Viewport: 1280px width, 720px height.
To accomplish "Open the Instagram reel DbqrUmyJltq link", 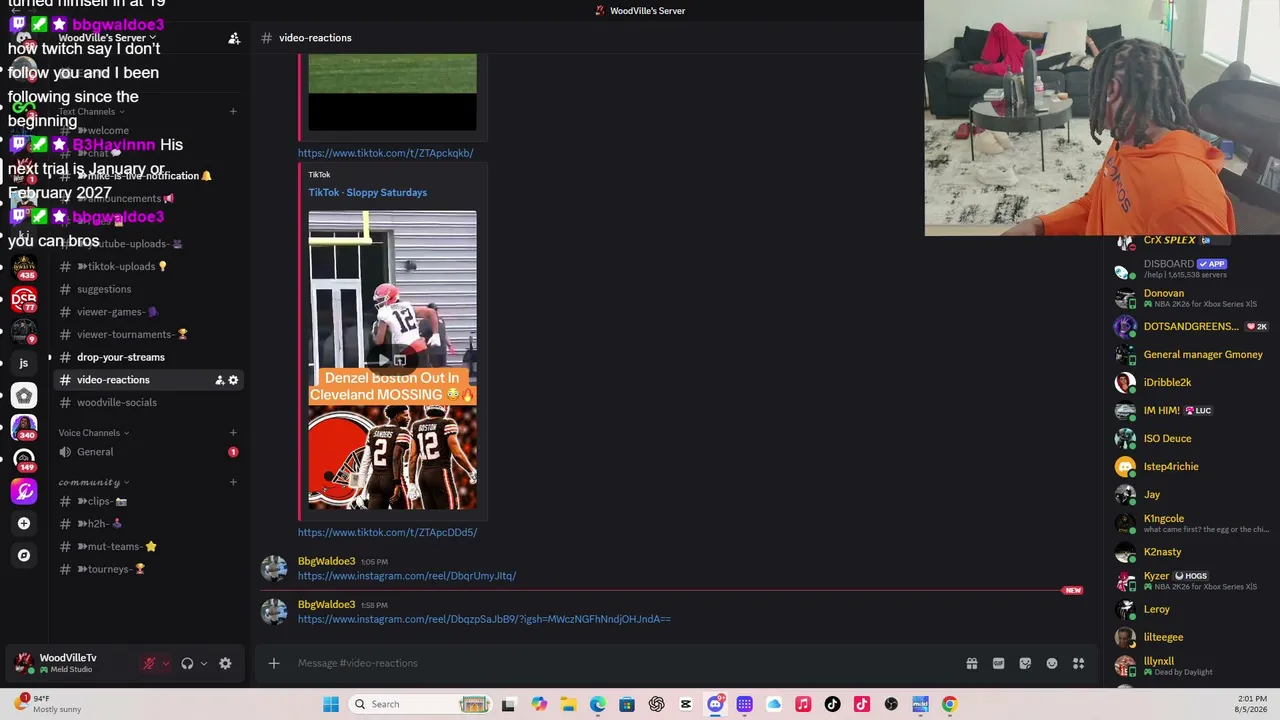I will tap(407, 576).
